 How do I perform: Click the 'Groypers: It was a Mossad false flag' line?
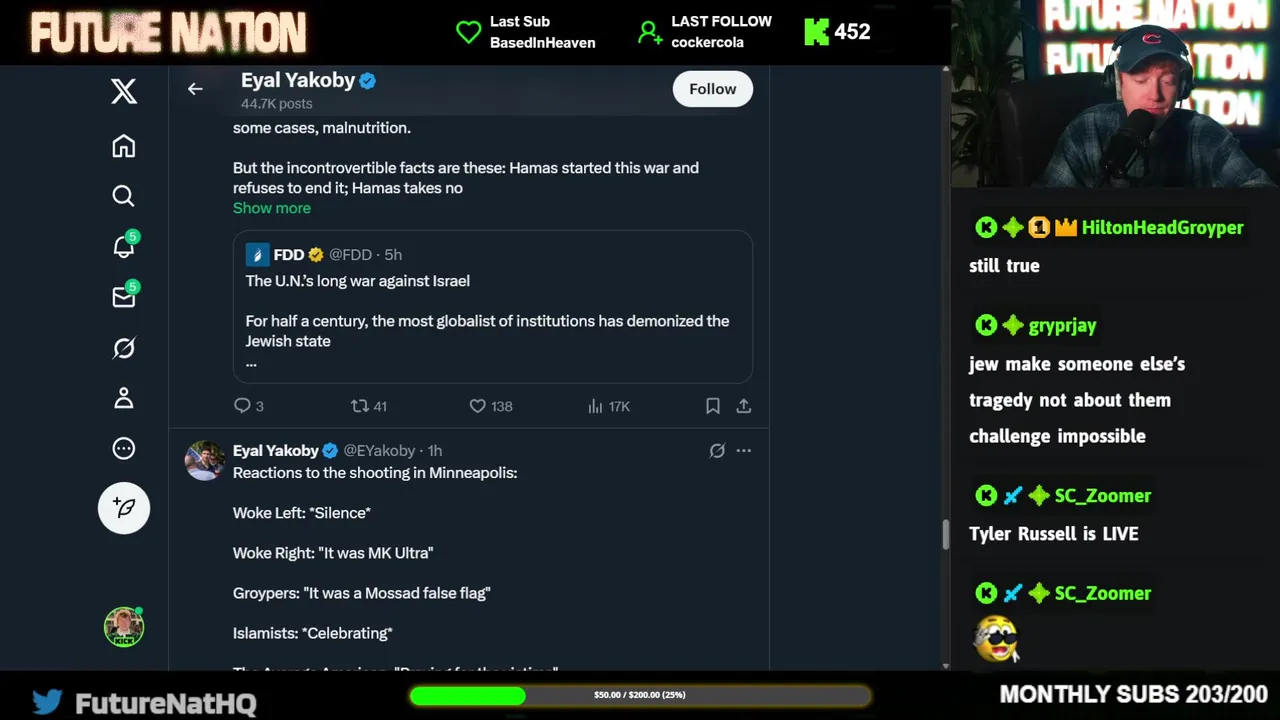362,593
